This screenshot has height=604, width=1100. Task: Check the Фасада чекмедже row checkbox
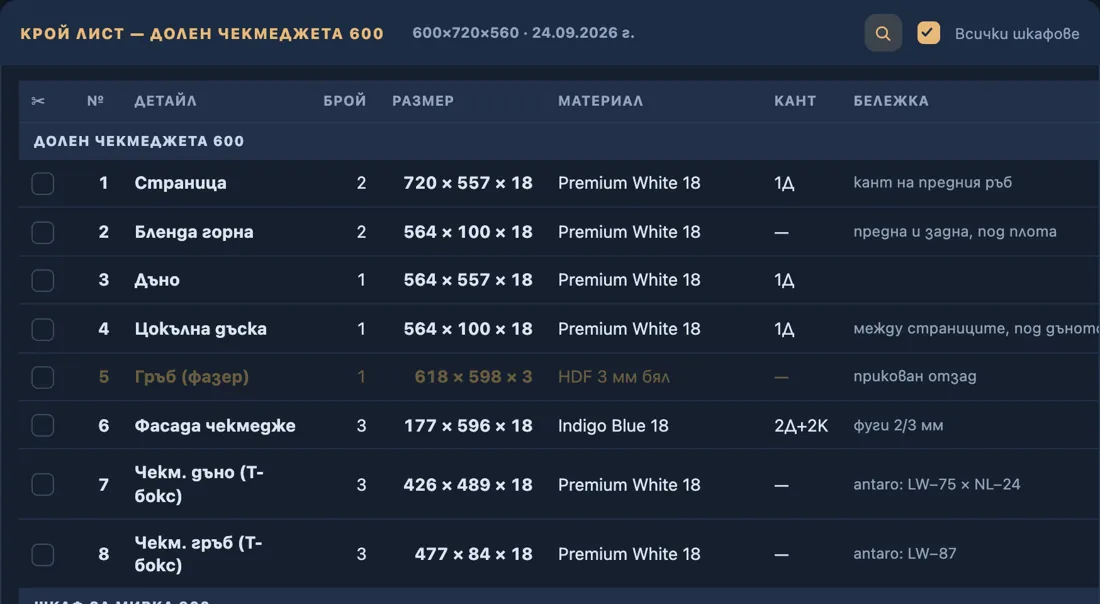43,425
